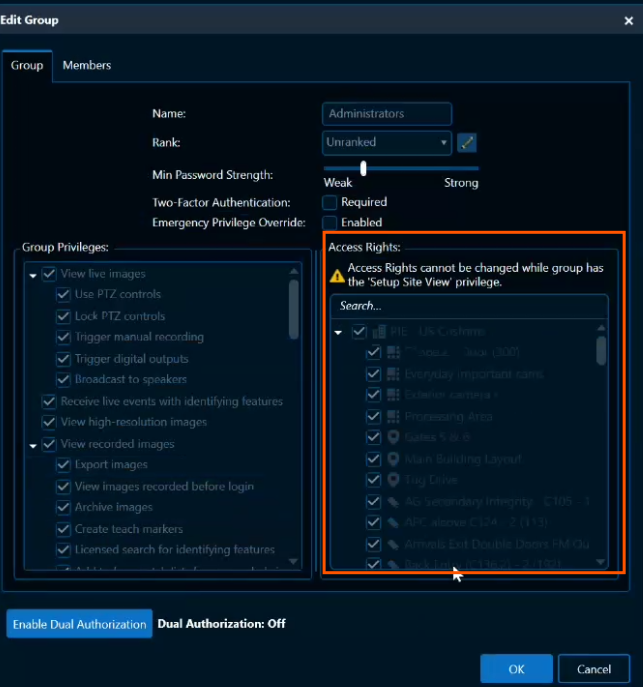Image resolution: width=643 pixels, height=687 pixels.
Task: Click the Access Rights scrollbar thumb
Action: click(601, 350)
